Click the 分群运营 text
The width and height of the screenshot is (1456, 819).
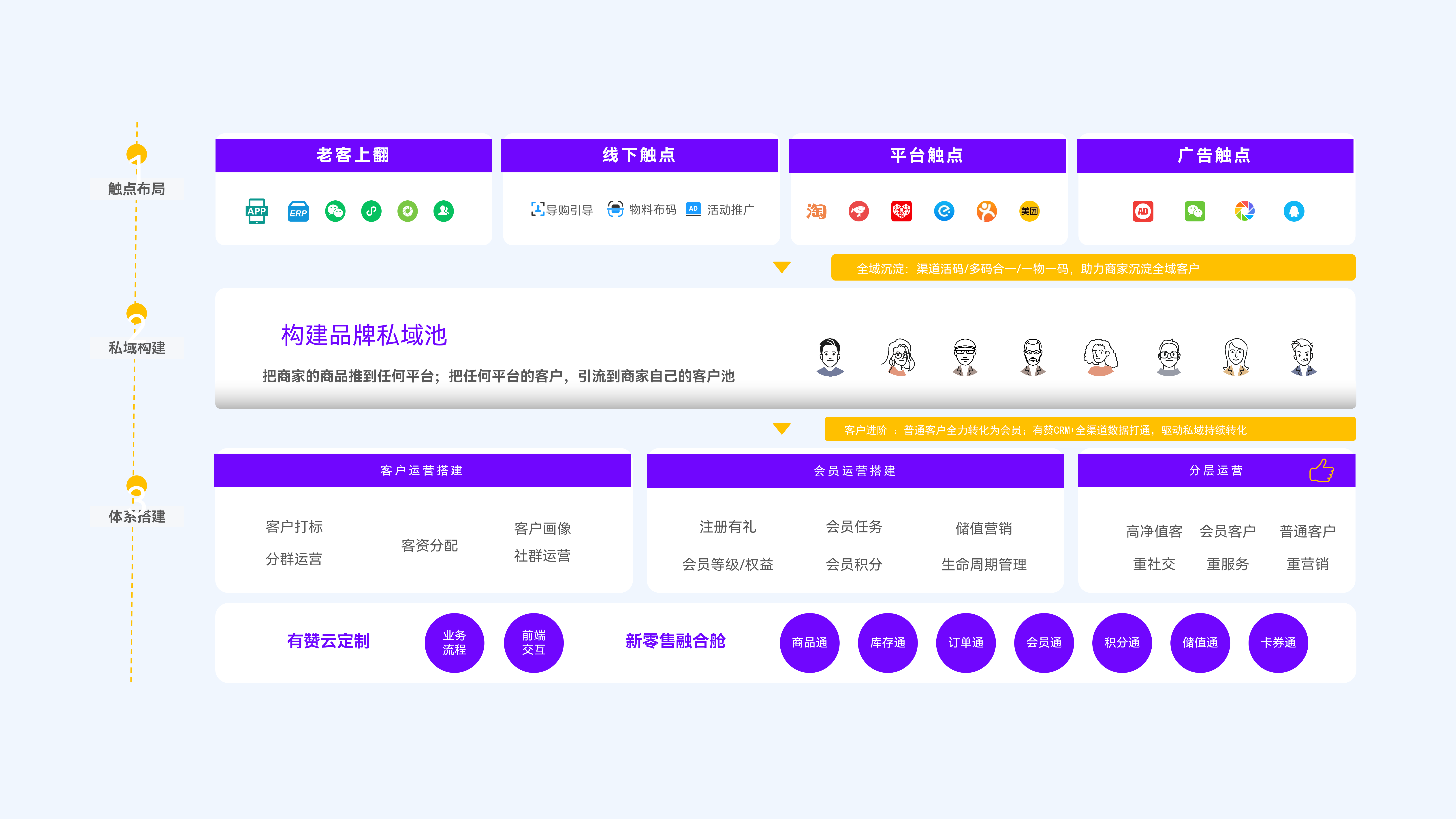pos(294,559)
